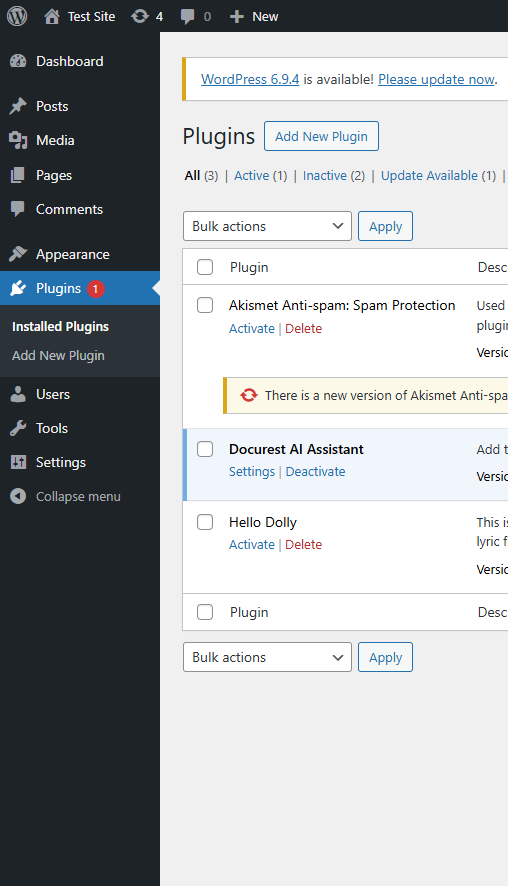Click the Tools wrench icon
The width and height of the screenshot is (508, 886).
point(18,428)
